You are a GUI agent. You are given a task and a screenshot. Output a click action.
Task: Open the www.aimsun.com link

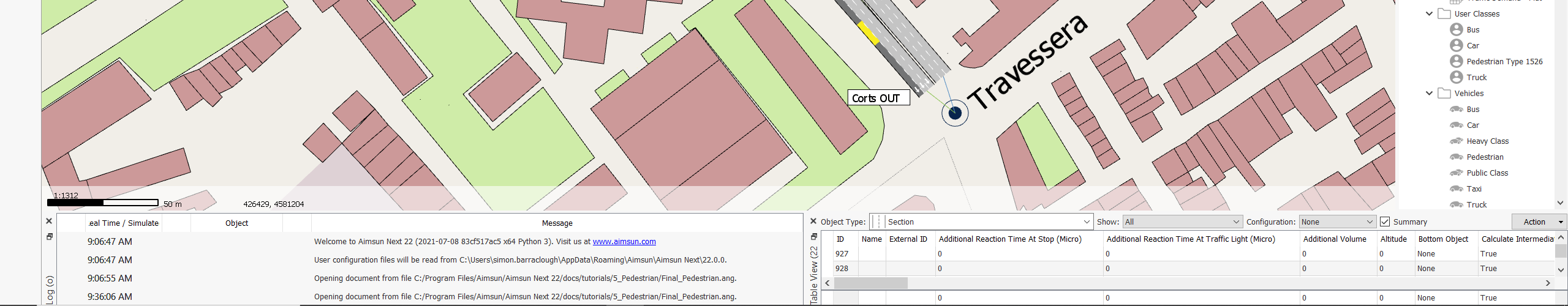pyautogui.click(x=624, y=242)
